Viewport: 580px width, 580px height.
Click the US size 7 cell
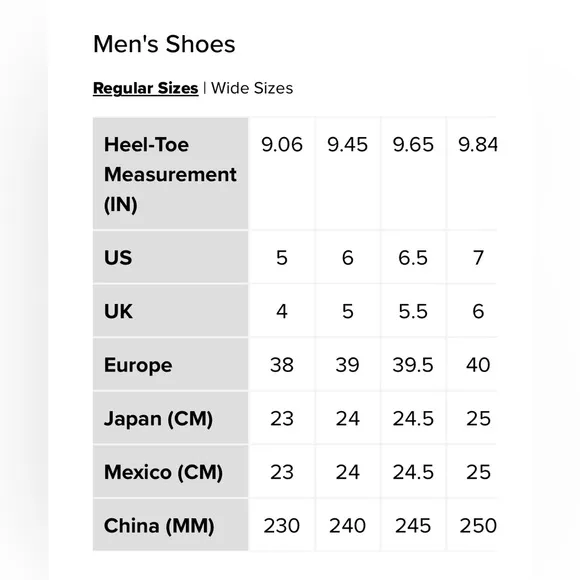pos(472,257)
